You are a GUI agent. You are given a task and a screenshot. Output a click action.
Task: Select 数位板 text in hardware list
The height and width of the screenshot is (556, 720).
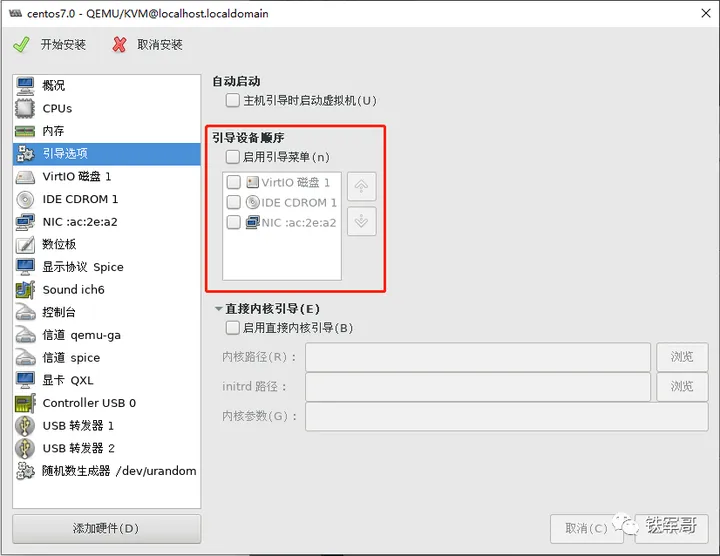pos(59,244)
